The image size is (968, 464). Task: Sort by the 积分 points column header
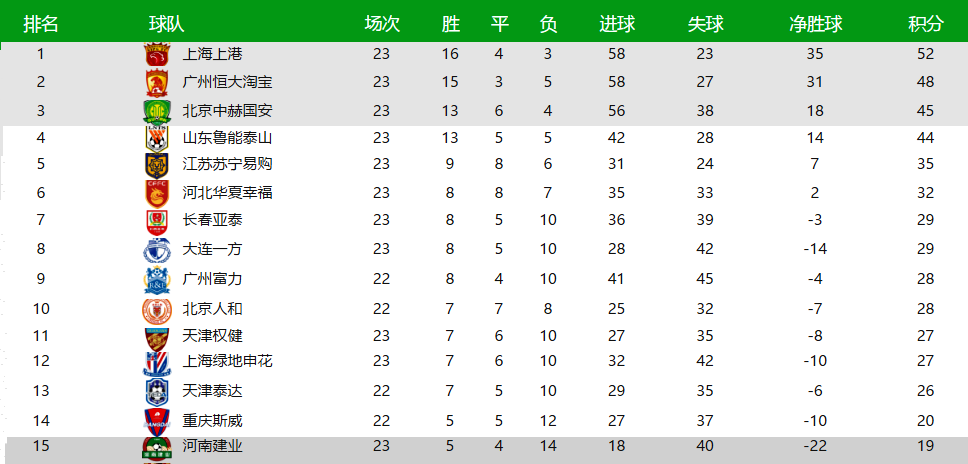pyautogui.click(x=926, y=24)
